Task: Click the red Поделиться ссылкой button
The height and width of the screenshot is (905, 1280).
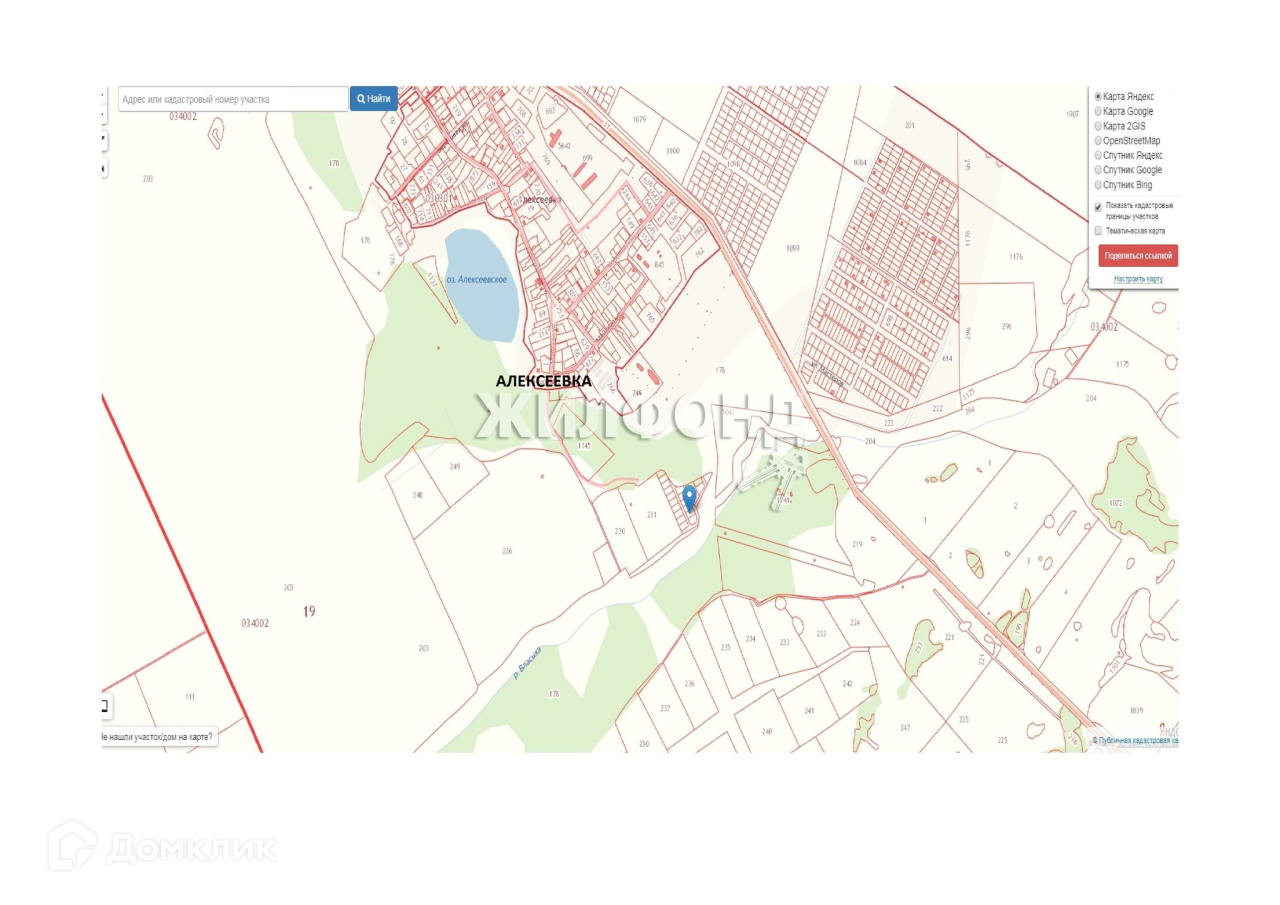Action: pyautogui.click(x=1138, y=256)
